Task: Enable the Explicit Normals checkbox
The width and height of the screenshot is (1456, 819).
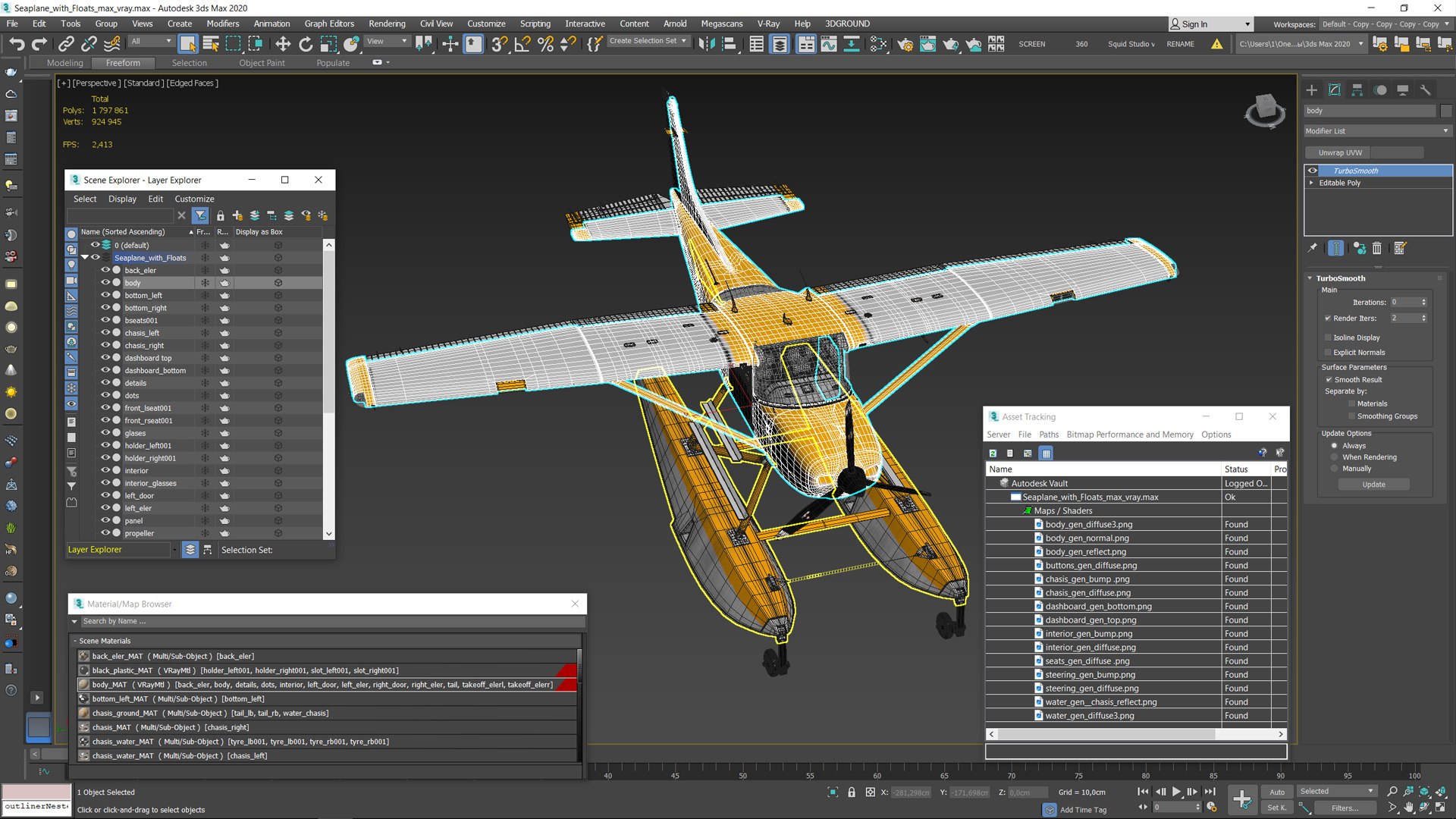Action: 1328,352
